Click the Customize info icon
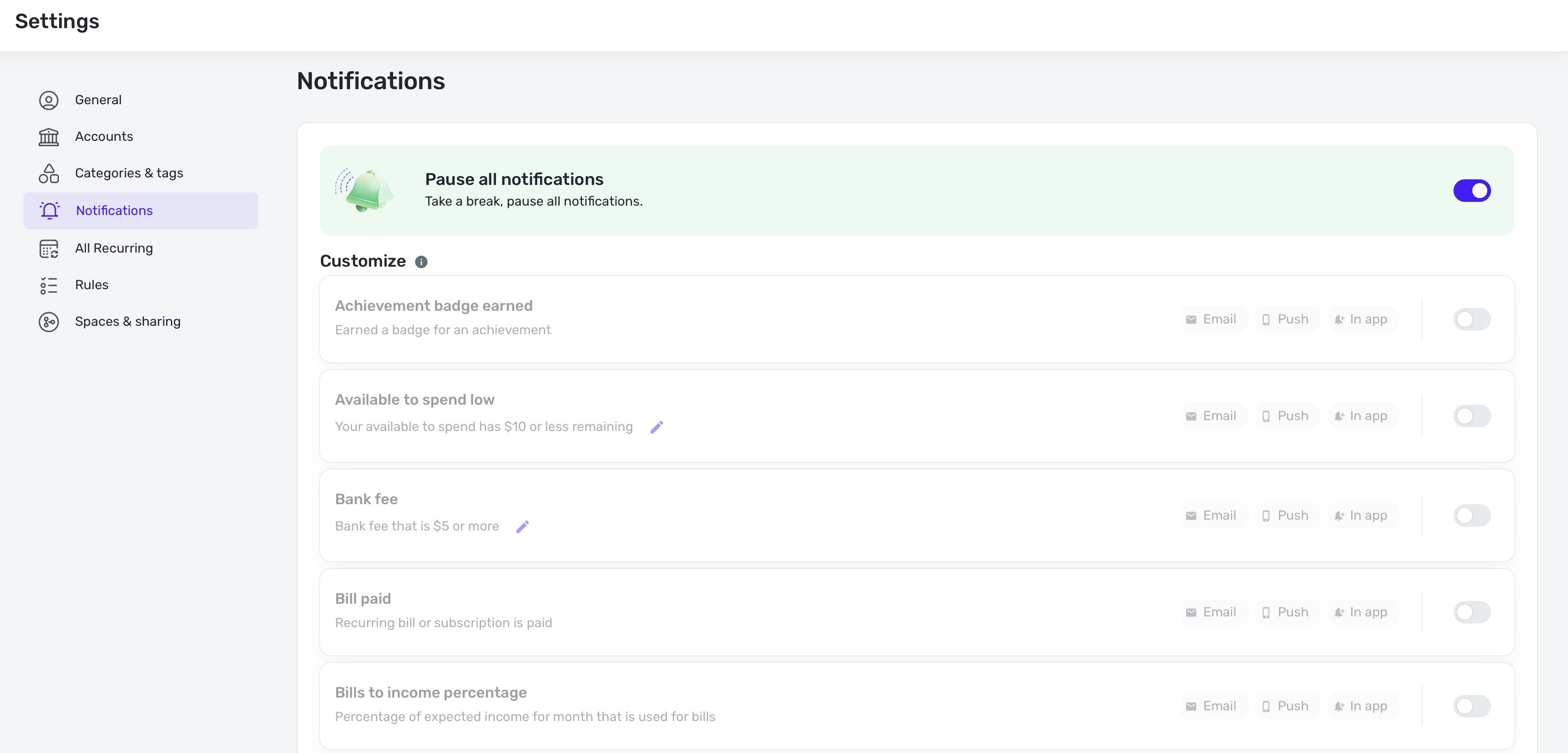 tap(421, 262)
